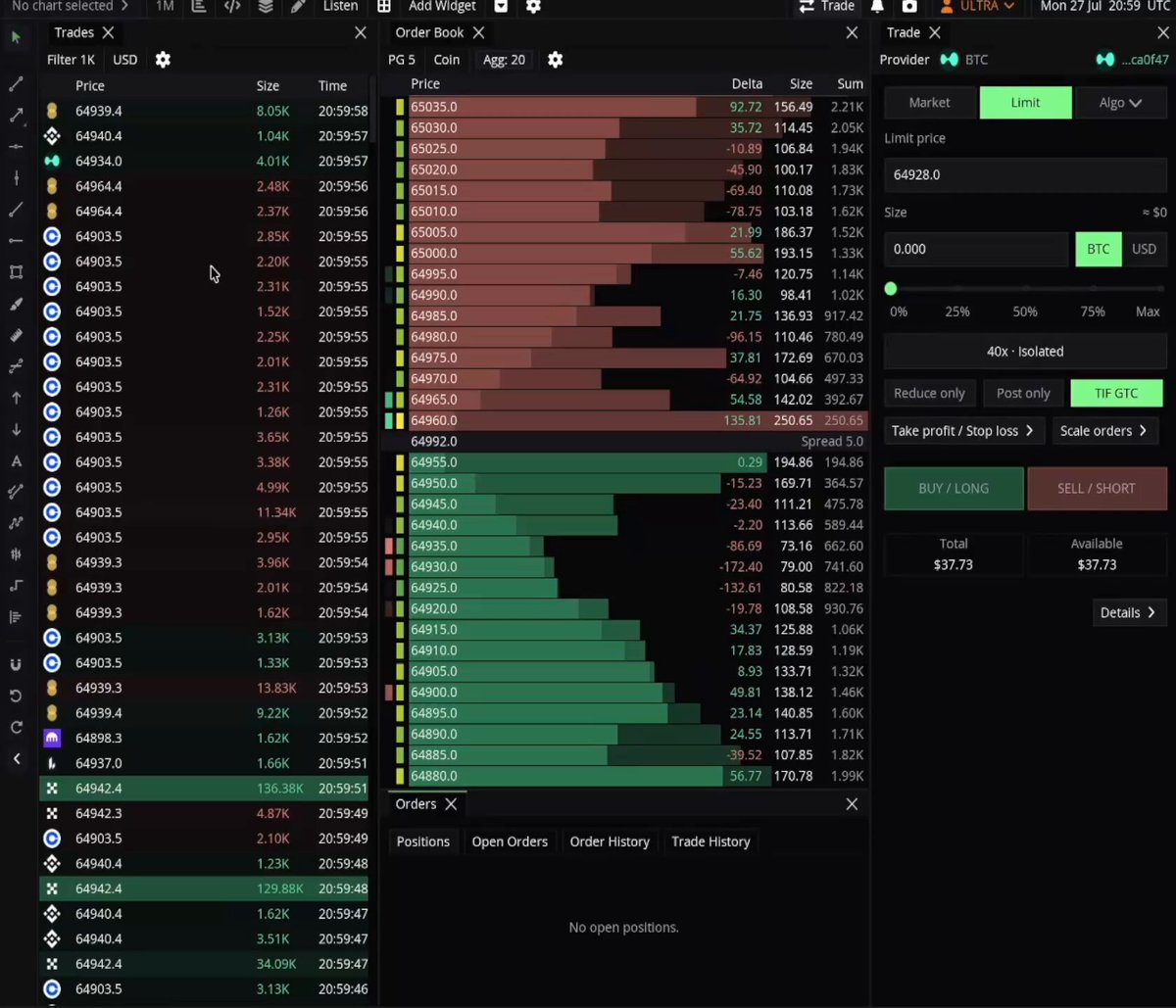Click the undo icon in left toolbar
Image resolution: width=1176 pixels, height=1008 pixels.
click(16, 696)
